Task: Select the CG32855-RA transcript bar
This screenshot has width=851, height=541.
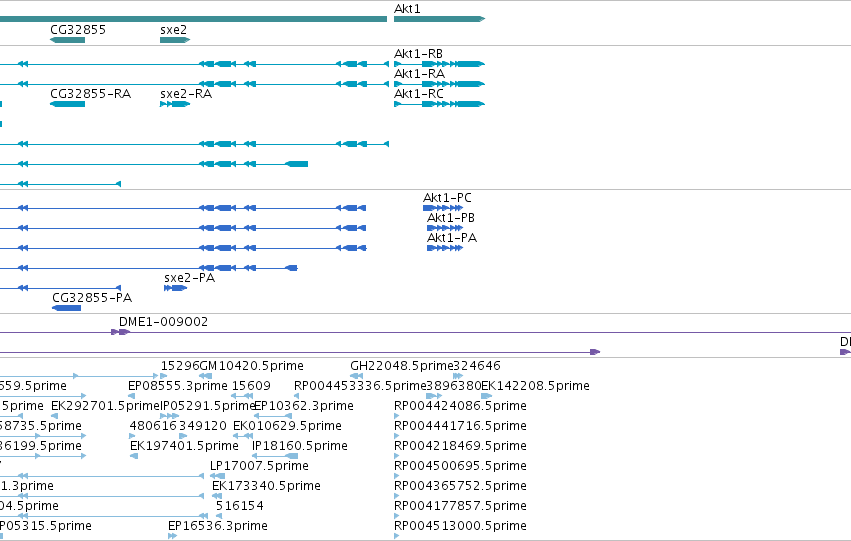Action: [67, 104]
